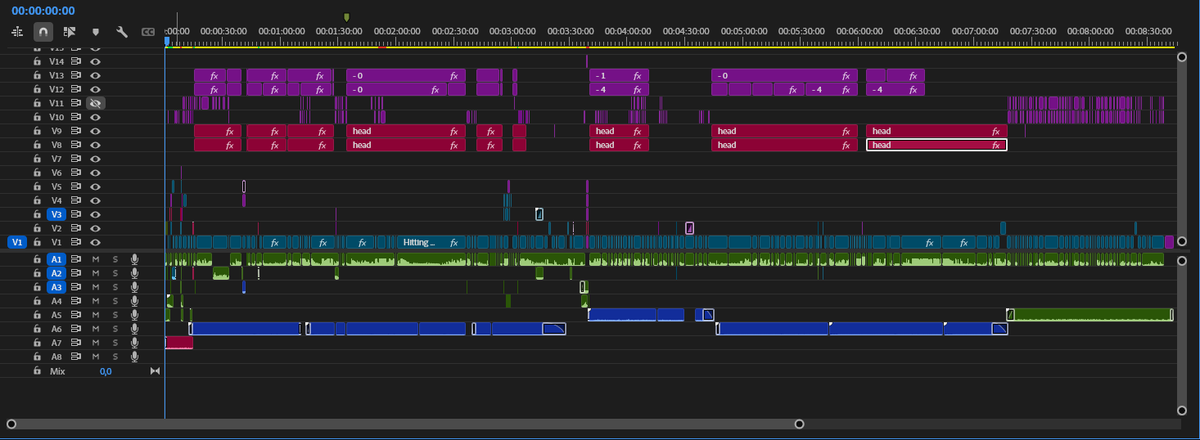Toggle the Linked Selection icon
The image size is (1200, 440).
69,32
